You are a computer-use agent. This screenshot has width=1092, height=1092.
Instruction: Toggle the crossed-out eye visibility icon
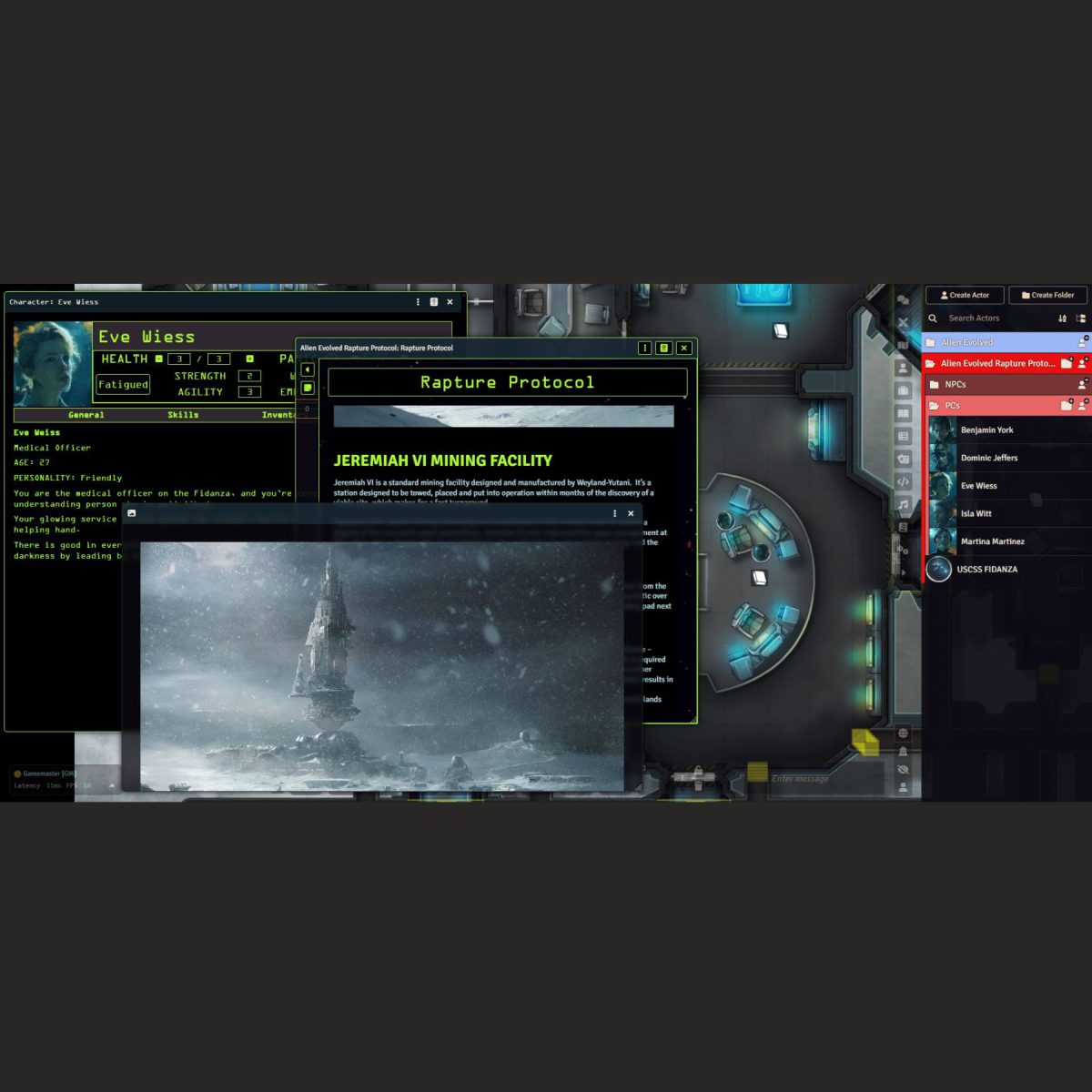[903, 770]
